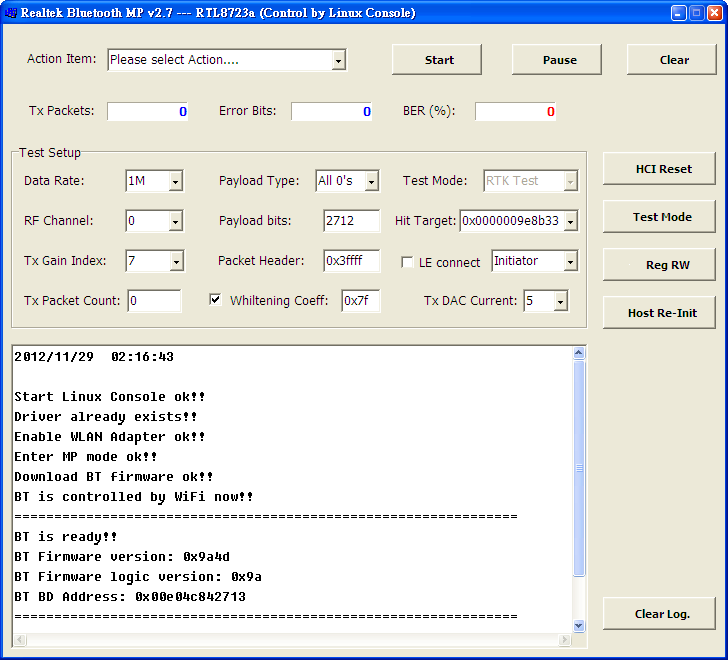The image size is (728, 660).
Task: Click the log timestamp 2012/11/29 02:16:43
Action: 94,357
